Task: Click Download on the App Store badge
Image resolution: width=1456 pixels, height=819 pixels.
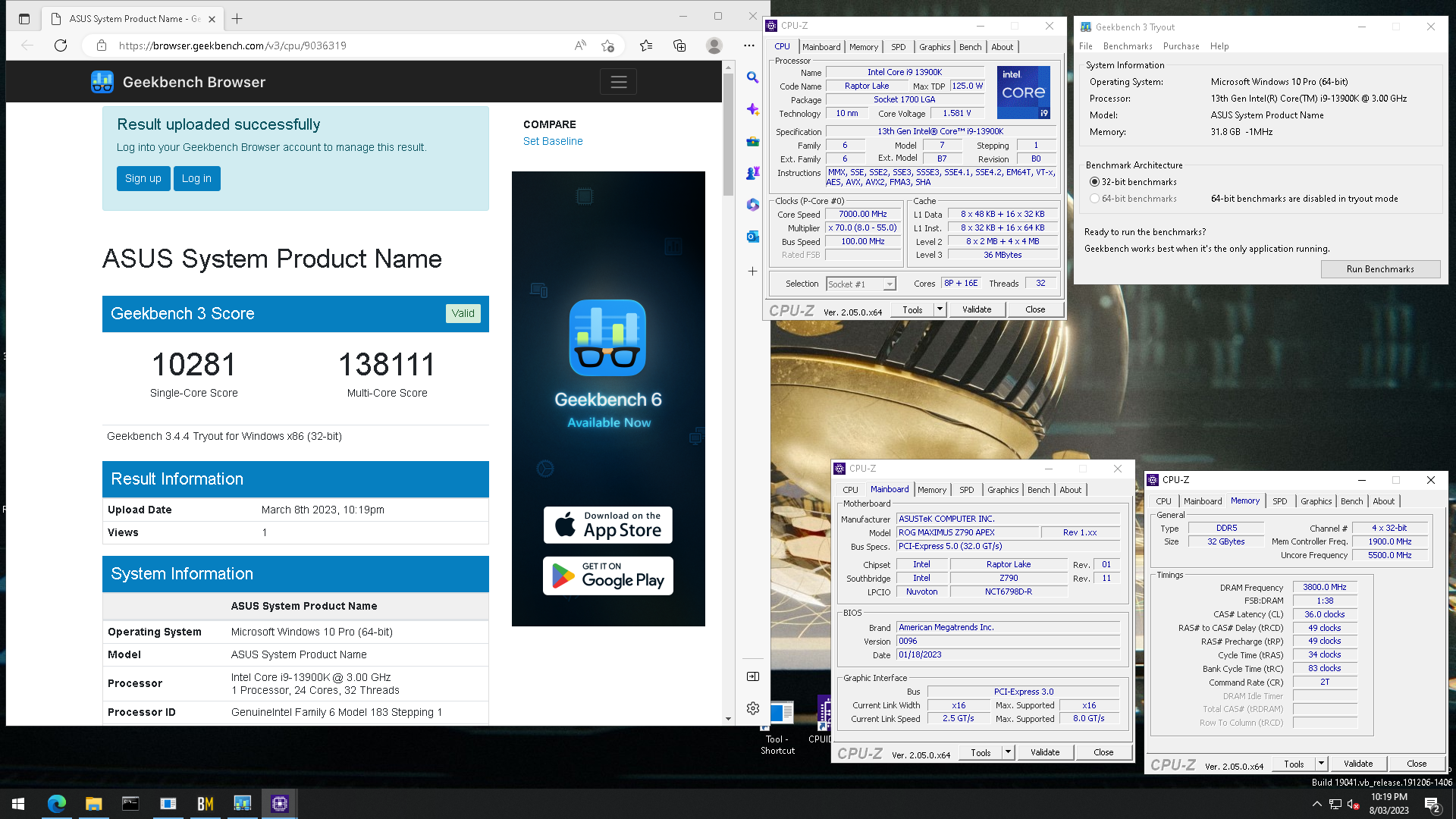Action: [x=608, y=525]
